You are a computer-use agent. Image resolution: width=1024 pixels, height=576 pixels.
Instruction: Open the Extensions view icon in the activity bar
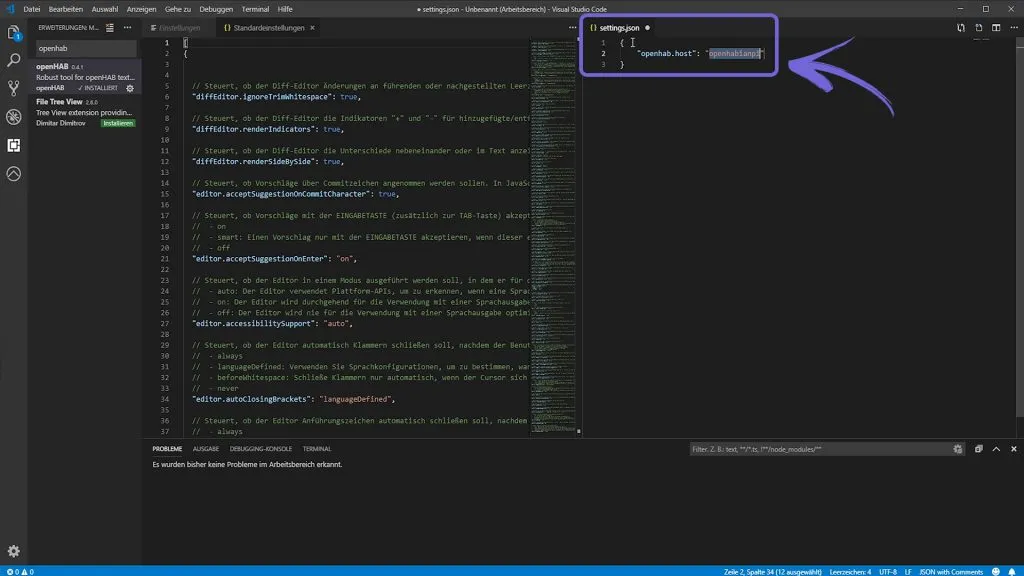(13, 145)
